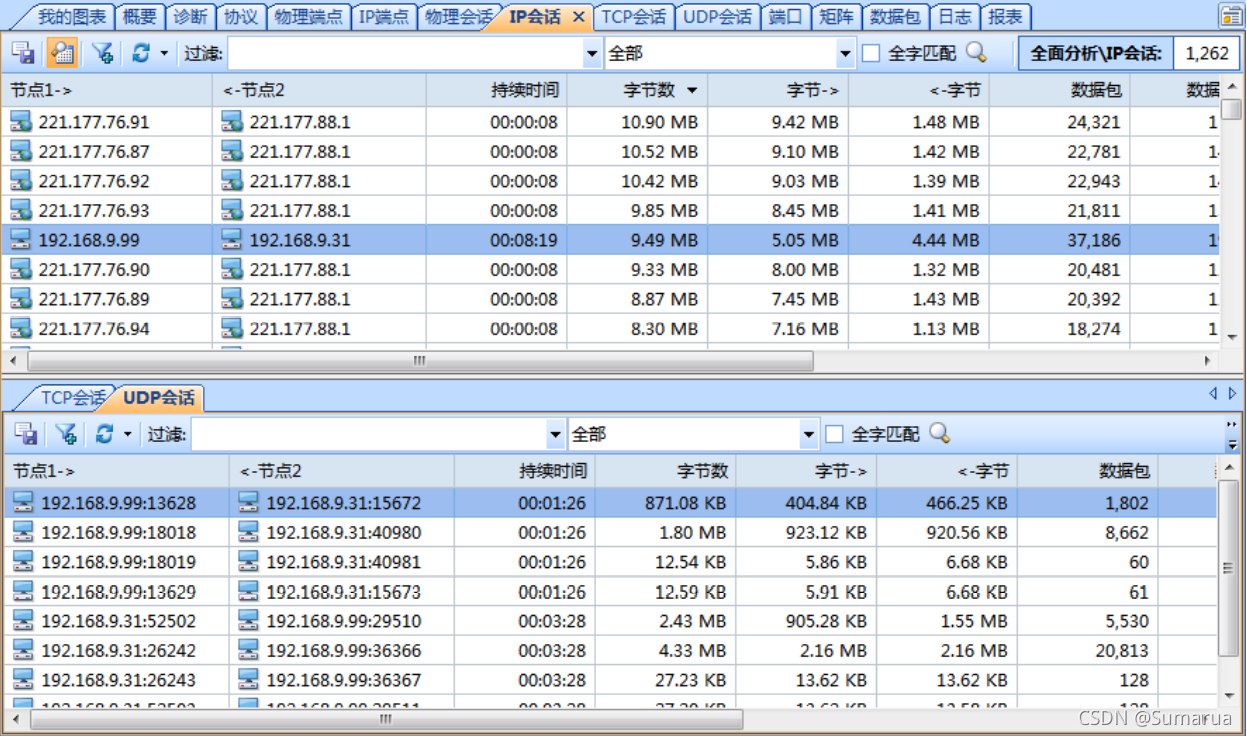
Task: Open the lower 全部 field dropdown
Action: coord(809,434)
